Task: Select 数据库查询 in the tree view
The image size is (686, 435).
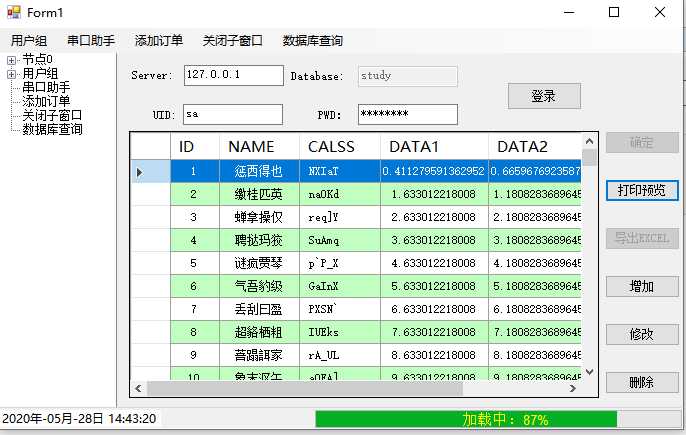Action: (x=52, y=129)
